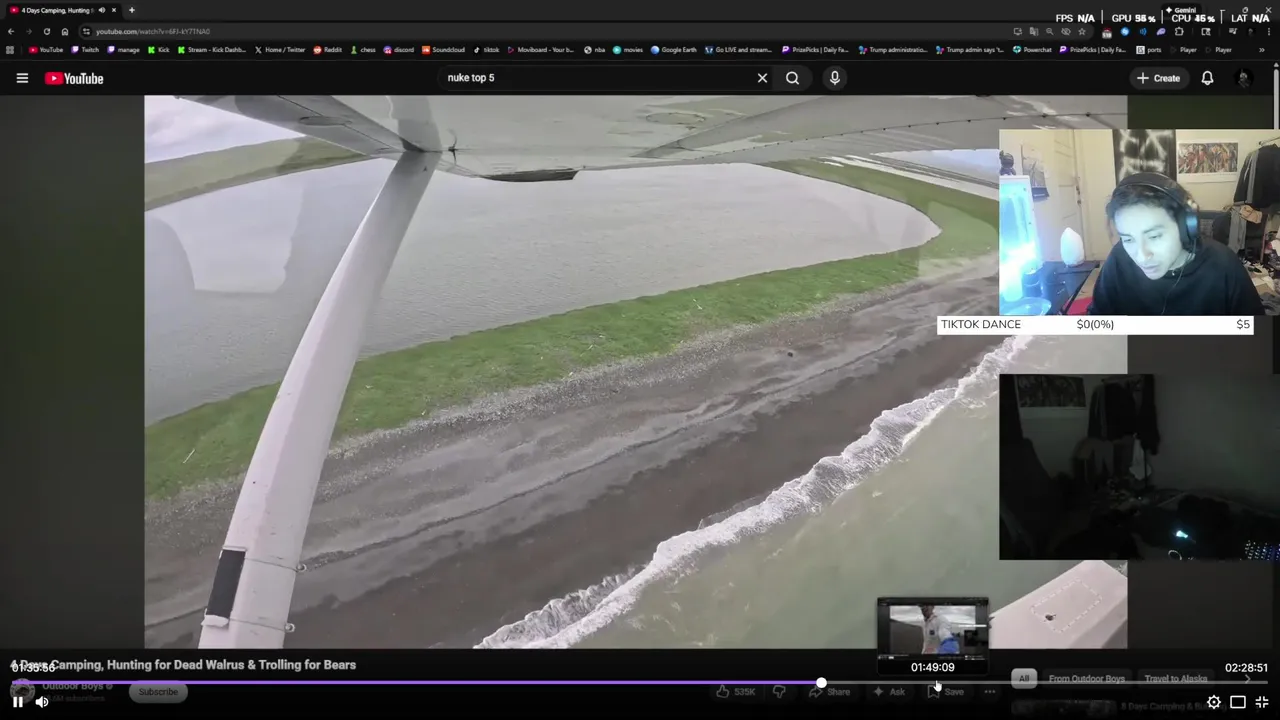Toggle theater mode in the player
The image size is (1280, 720).
pos(1238,702)
